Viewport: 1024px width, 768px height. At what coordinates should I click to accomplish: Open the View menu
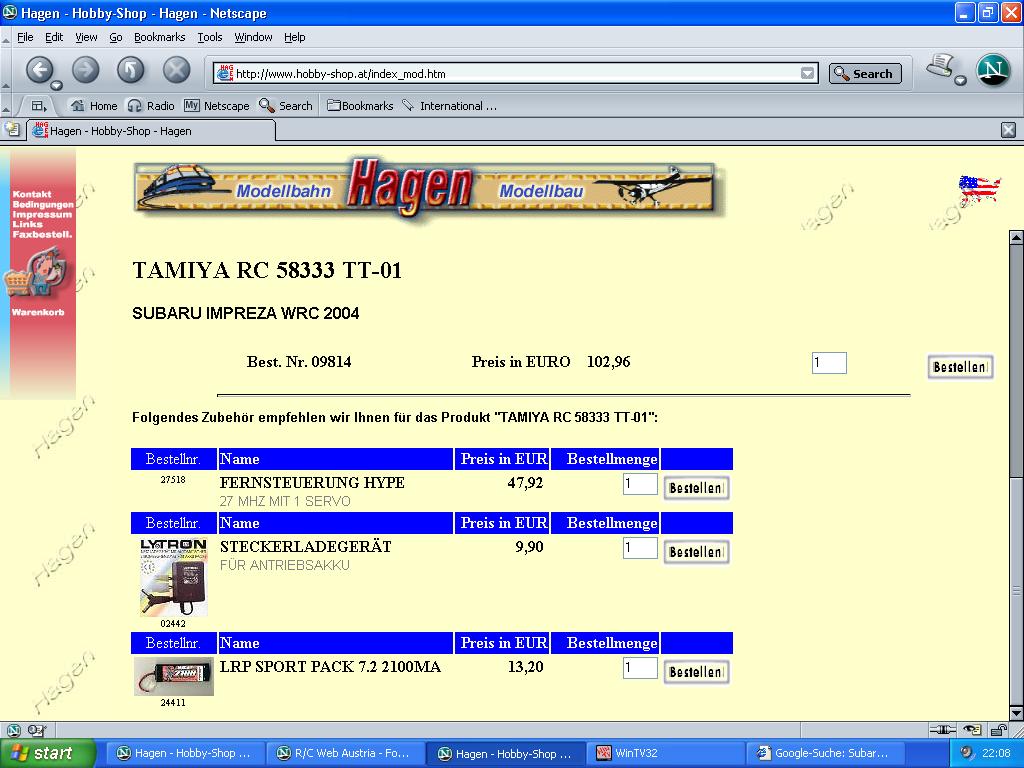(86, 37)
